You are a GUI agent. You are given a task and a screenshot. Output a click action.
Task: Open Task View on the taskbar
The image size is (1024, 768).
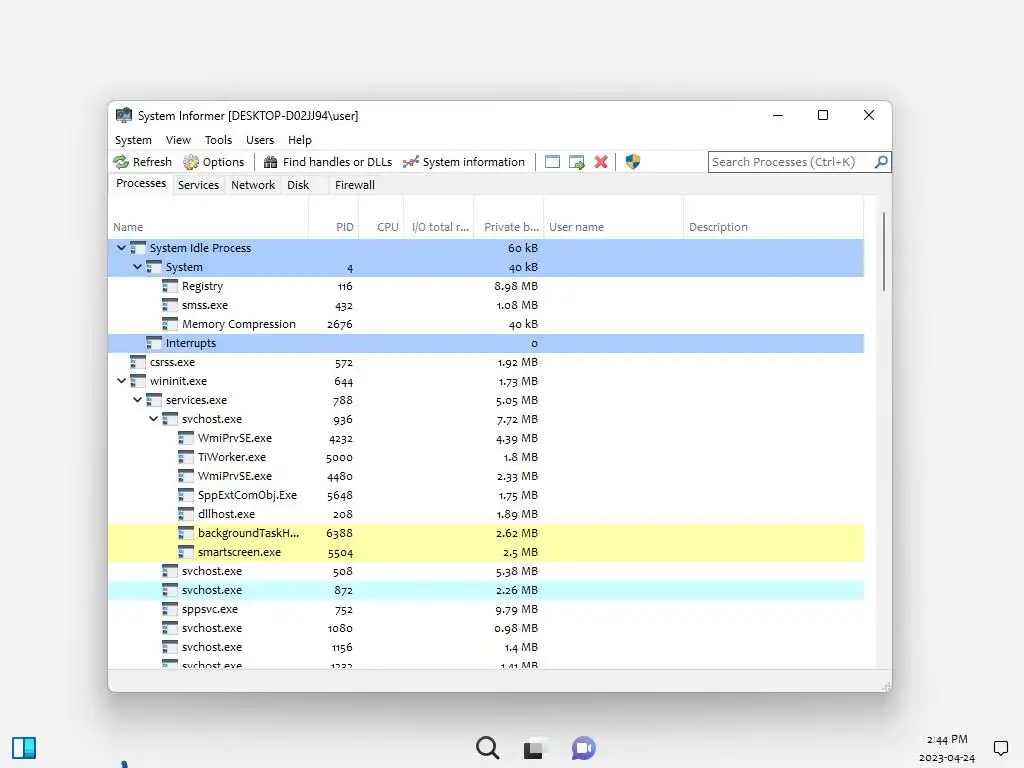point(534,748)
